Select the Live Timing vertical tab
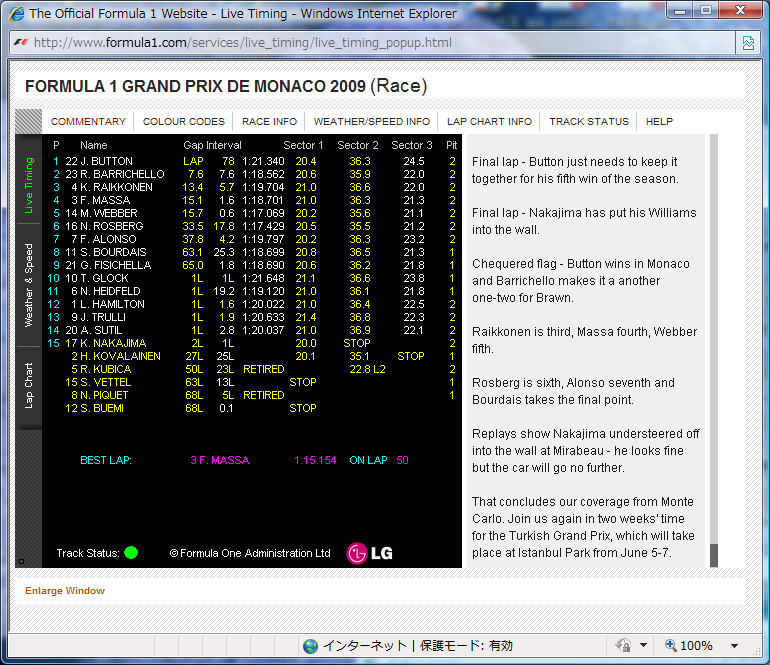 coord(29,185)
